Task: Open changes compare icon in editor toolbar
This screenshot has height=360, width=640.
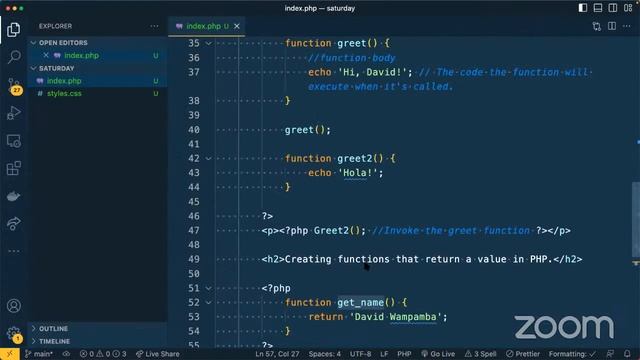Action: point(597,26)
